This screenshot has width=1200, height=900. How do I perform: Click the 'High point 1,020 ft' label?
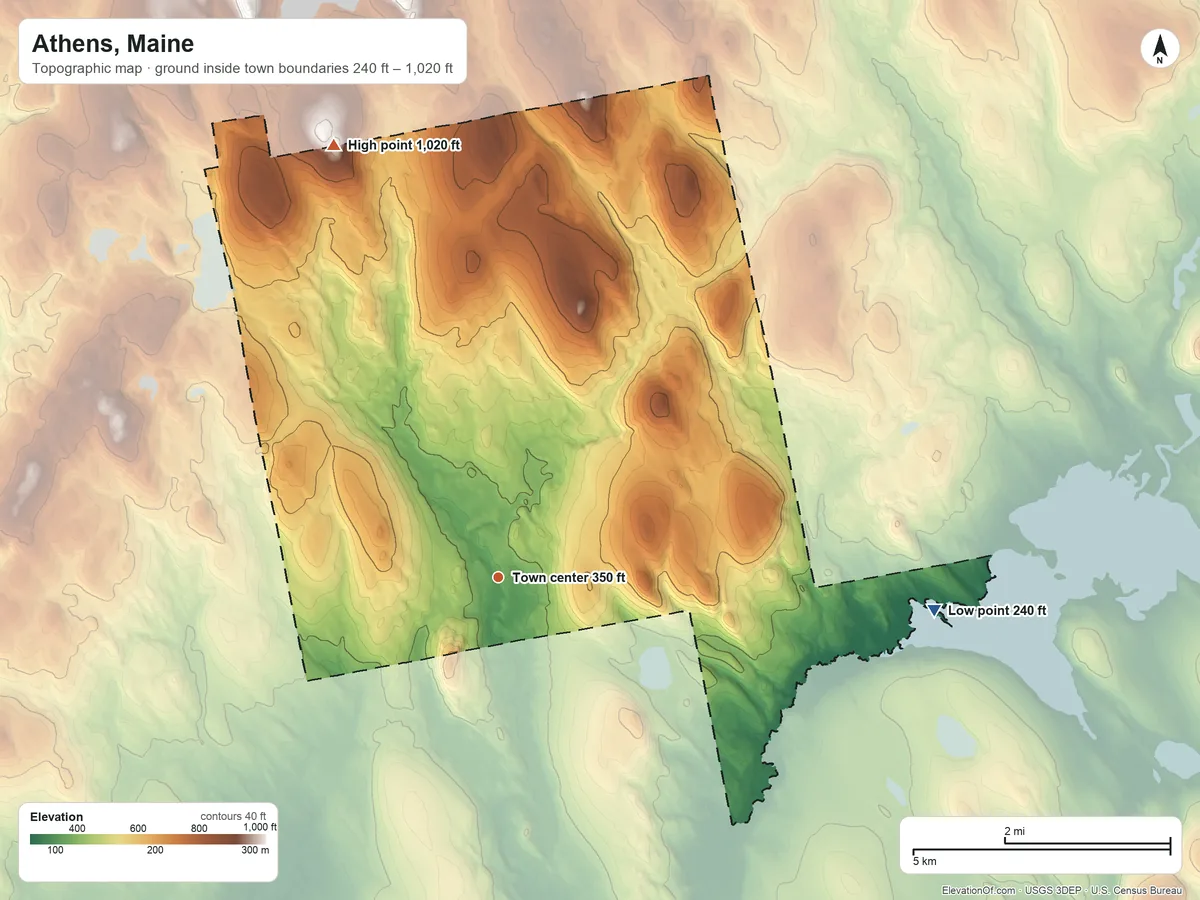click(x=404, y=145)
